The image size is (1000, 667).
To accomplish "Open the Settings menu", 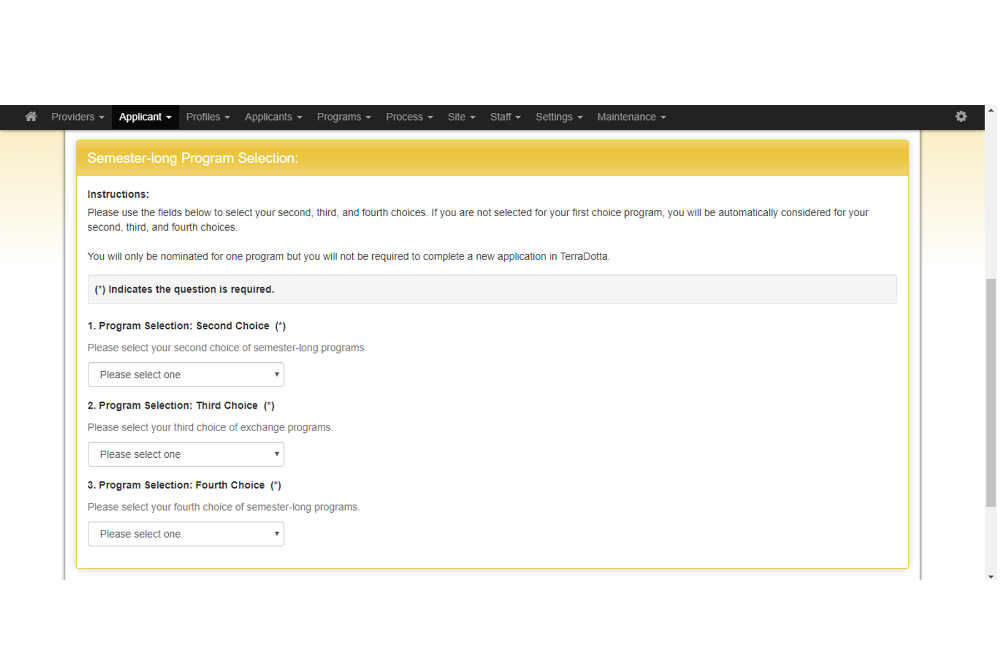I will 559,117.
